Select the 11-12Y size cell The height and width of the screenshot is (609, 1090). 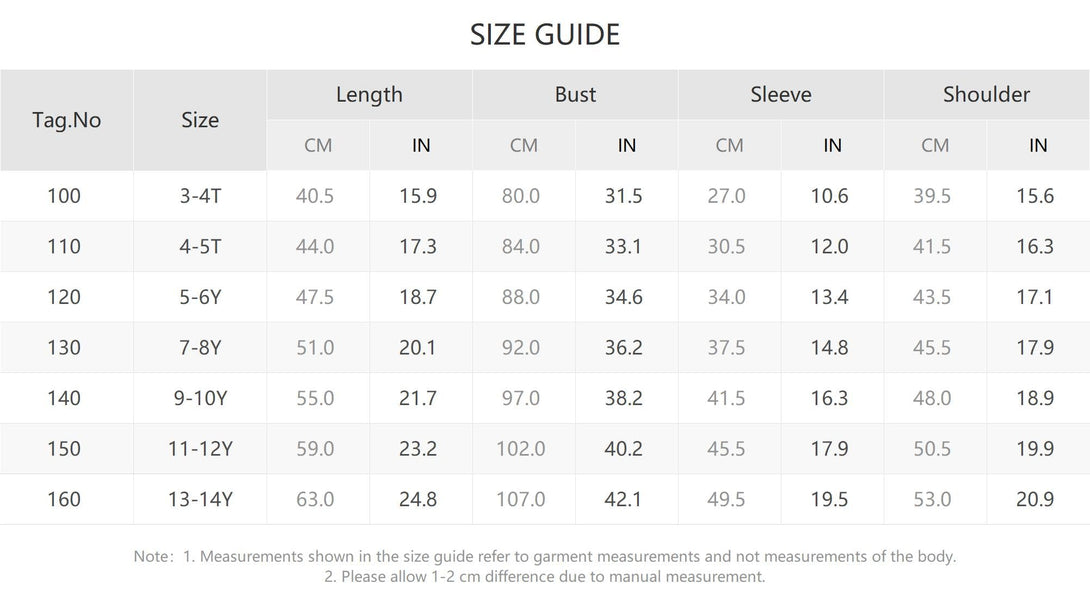(200, 448)
